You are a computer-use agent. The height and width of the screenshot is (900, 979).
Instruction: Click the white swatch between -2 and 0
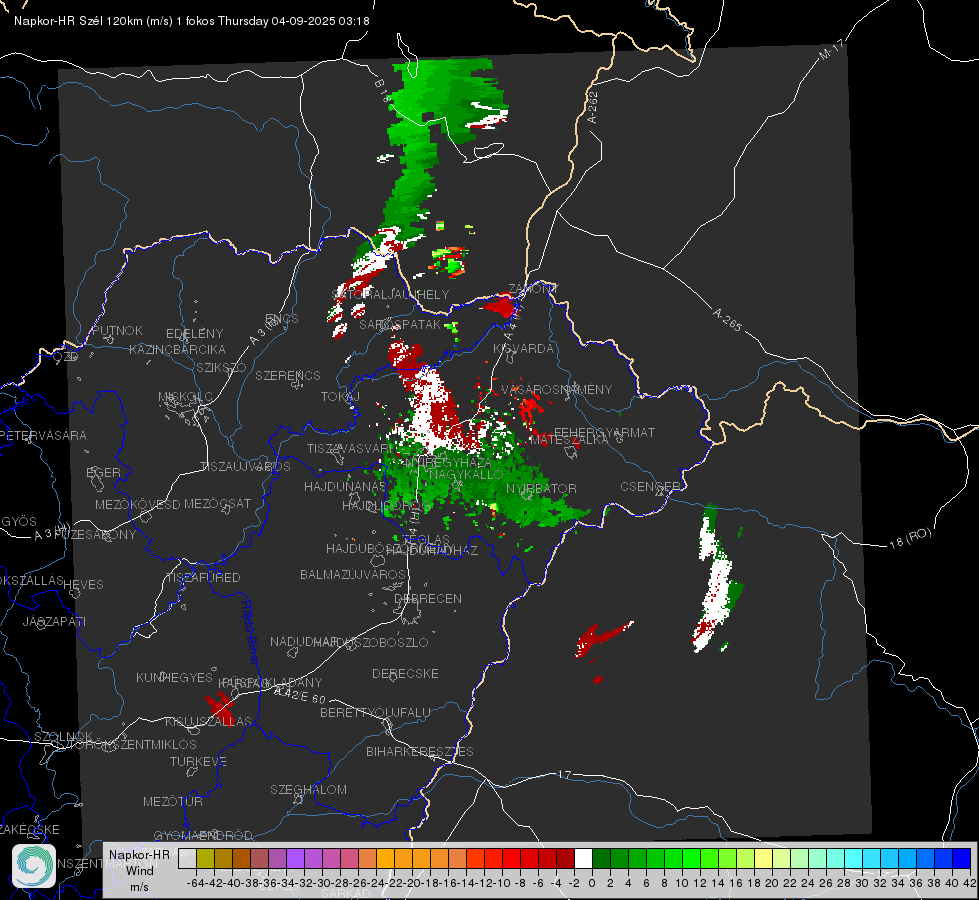[x=583, y=858]
